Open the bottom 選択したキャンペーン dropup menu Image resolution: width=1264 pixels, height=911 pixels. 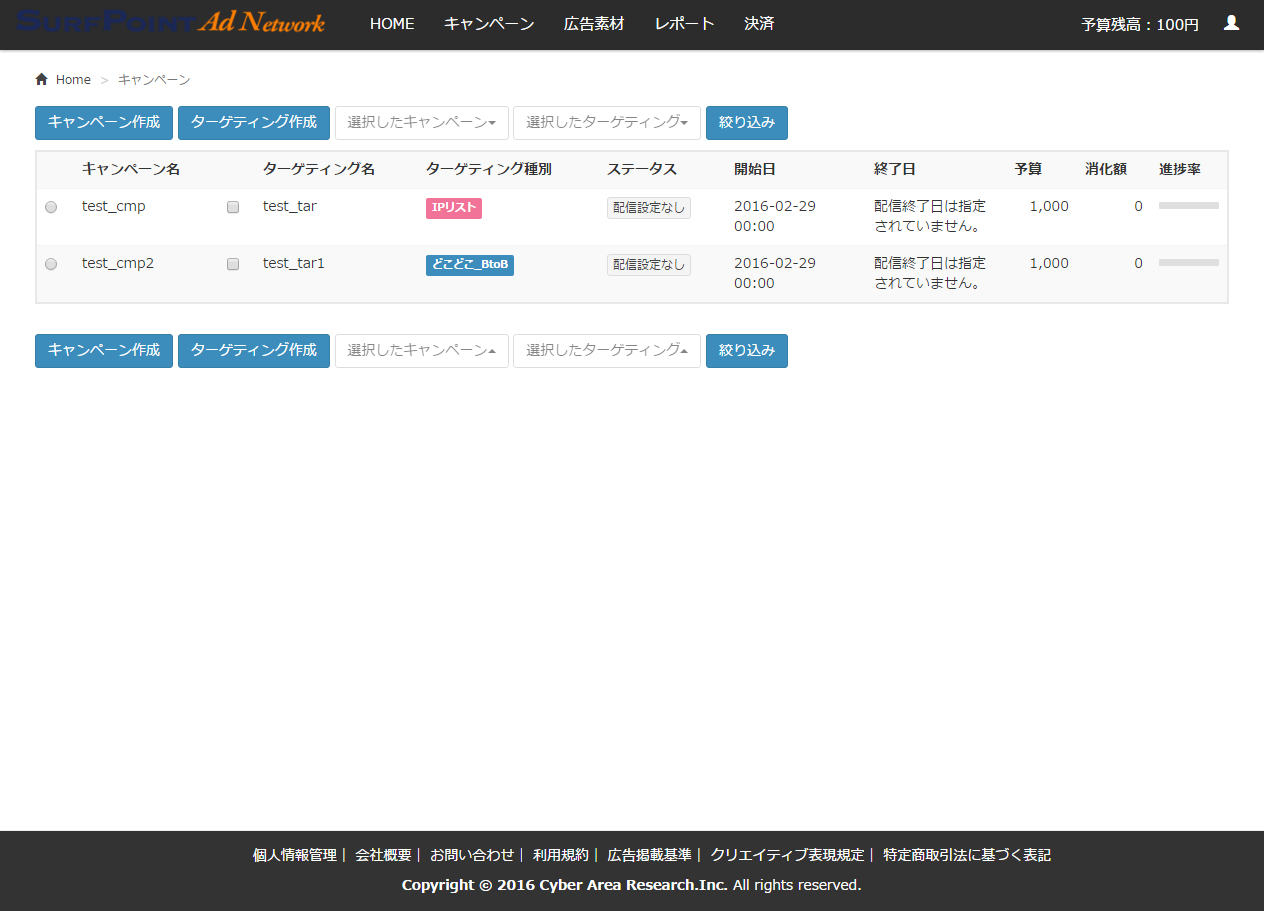tap(421, 351)
